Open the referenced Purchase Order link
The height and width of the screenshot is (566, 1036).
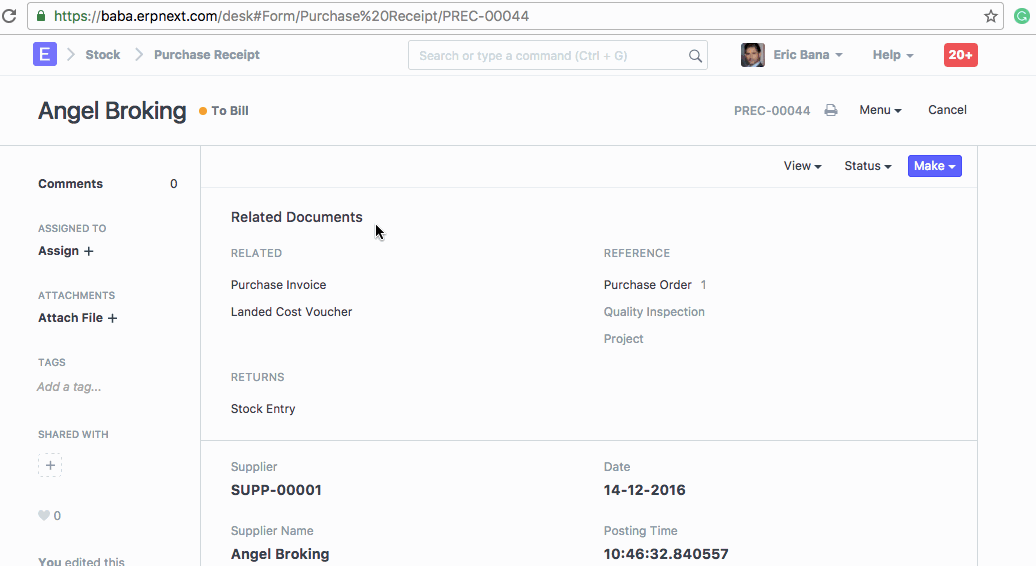(x=648, y=285)
